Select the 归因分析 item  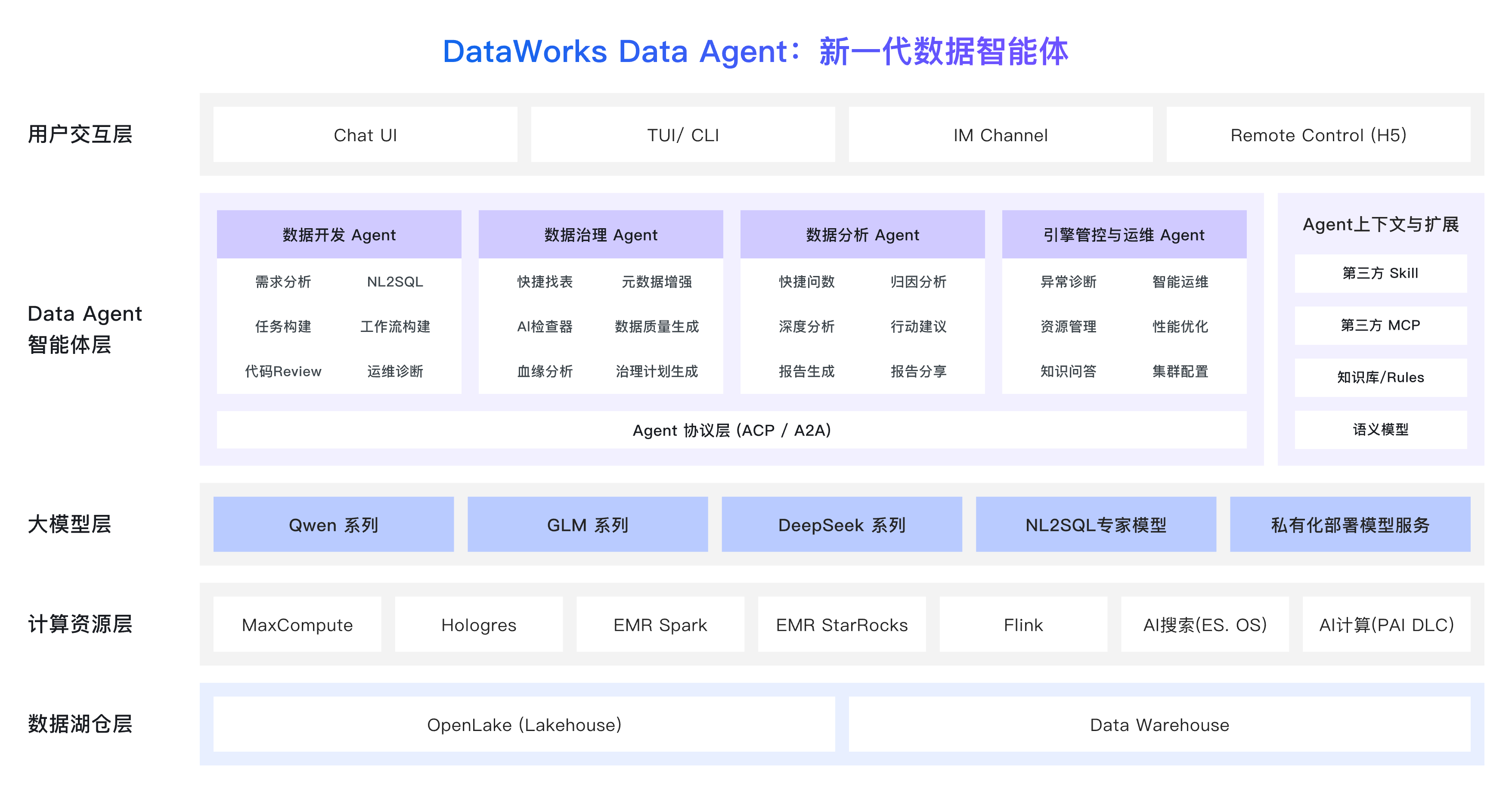(x=919, y=282)
